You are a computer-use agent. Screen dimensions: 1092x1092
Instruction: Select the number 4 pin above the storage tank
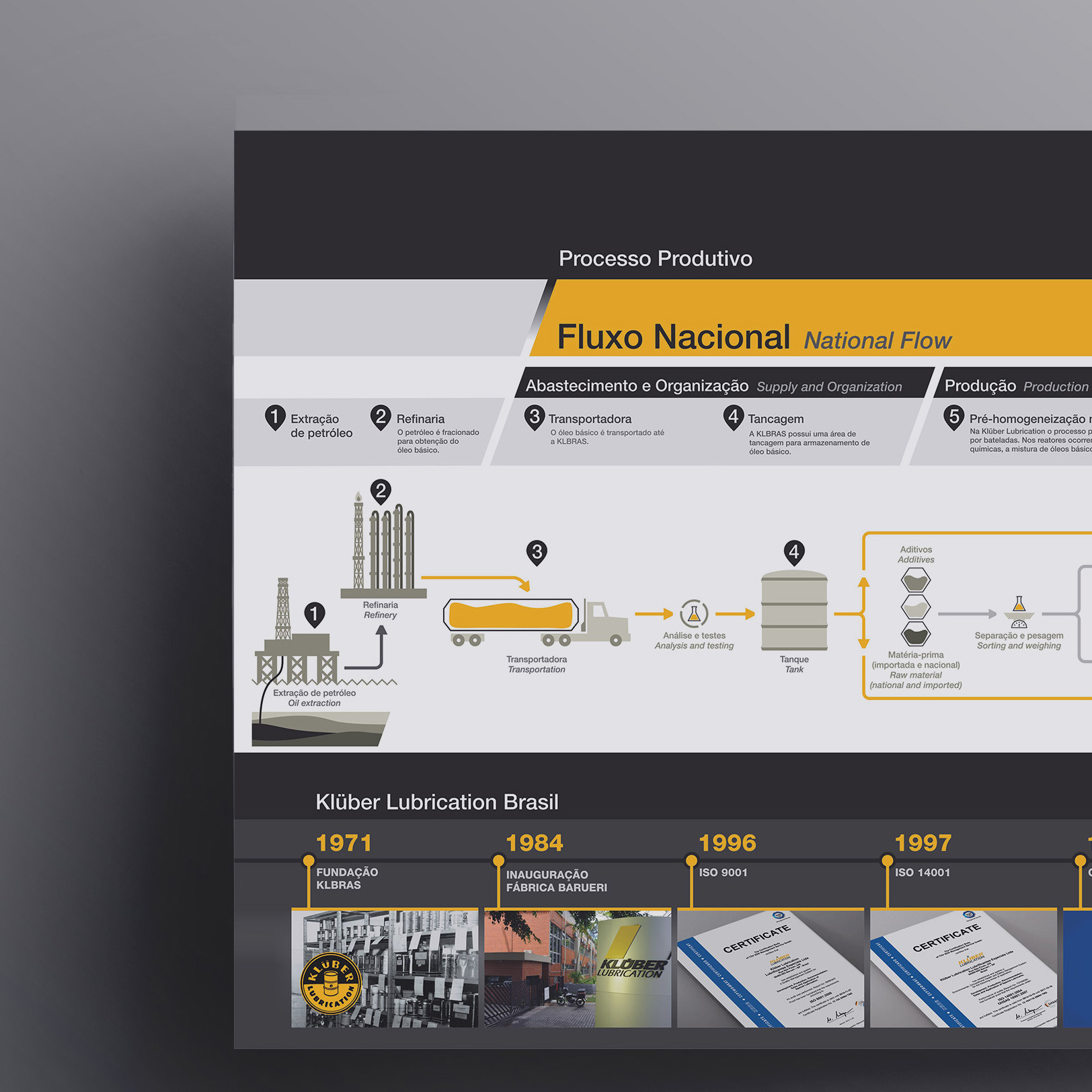click(x=794, y=553)
